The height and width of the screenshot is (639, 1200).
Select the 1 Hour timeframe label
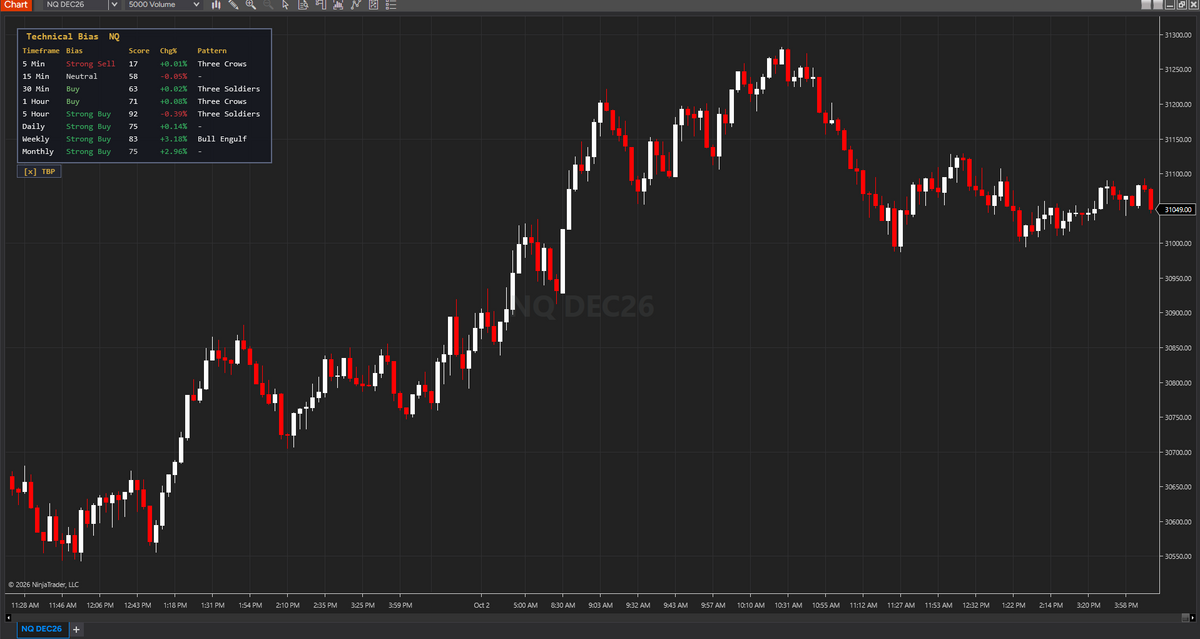[36, 101]
